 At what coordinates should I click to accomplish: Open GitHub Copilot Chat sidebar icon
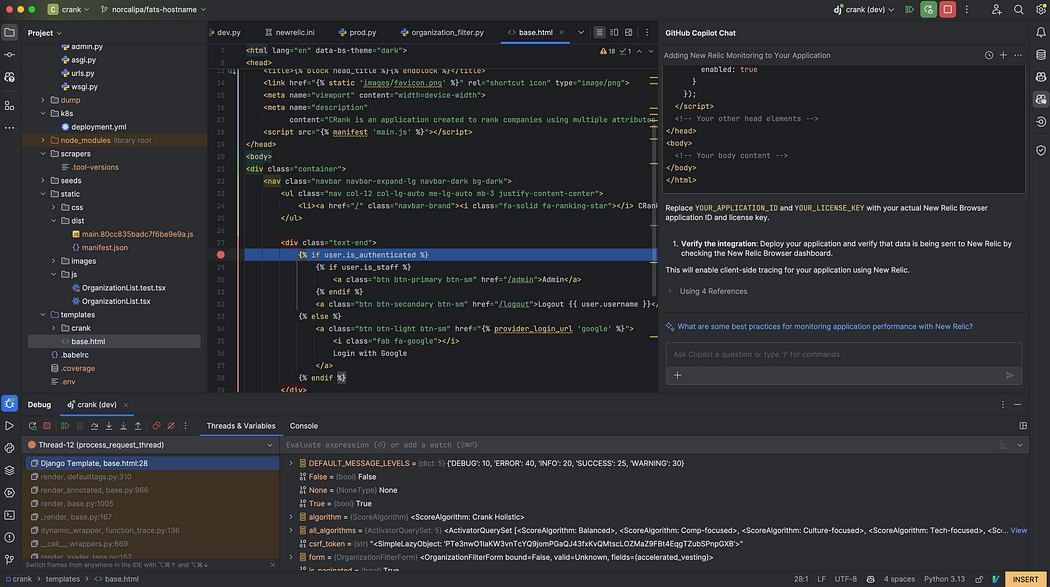(x=1040, y=99)
